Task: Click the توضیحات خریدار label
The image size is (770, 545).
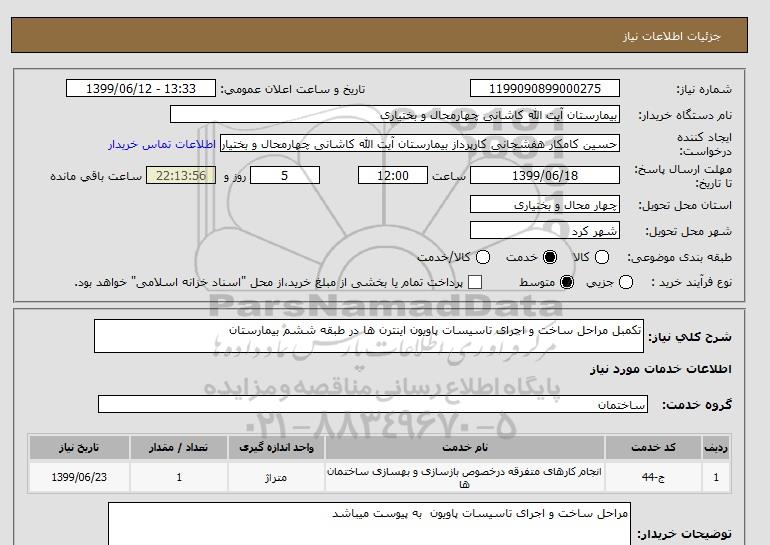Action: click(684, 533)
